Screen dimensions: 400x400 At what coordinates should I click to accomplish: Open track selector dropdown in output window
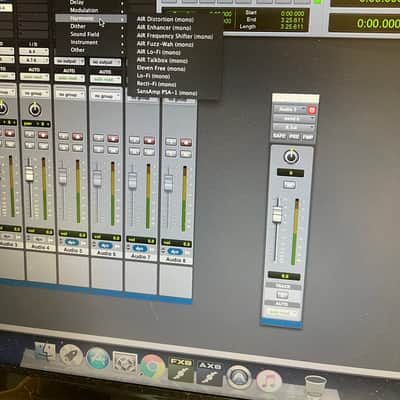290,110
